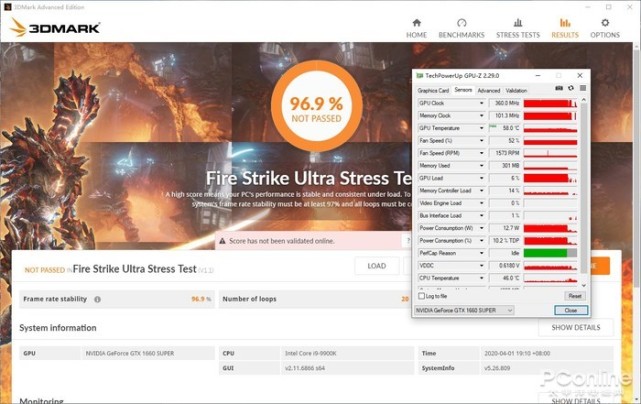Open the NVIDIA GeForce GTX 1660 SUPER selector
Image resolution: width=641 pixels, height=404 pixels.
click(464, 310)
